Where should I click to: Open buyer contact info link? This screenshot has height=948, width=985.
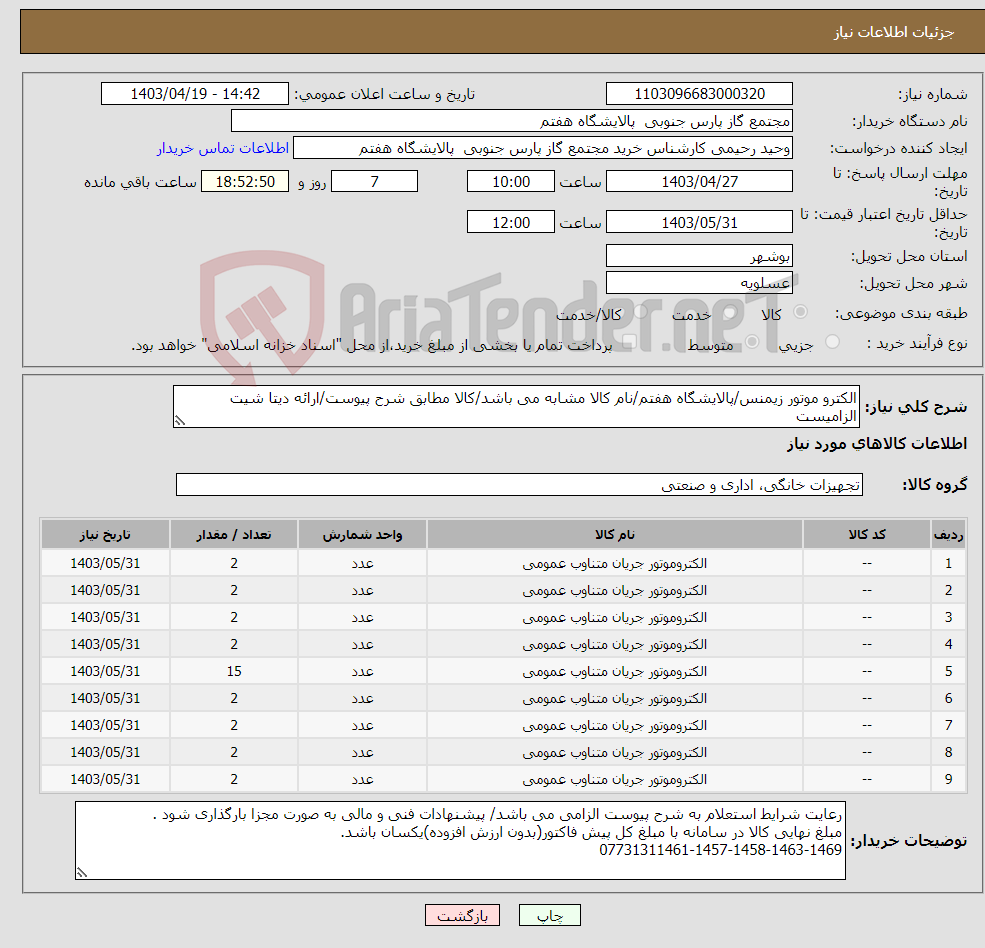click(x=222, y=148)
